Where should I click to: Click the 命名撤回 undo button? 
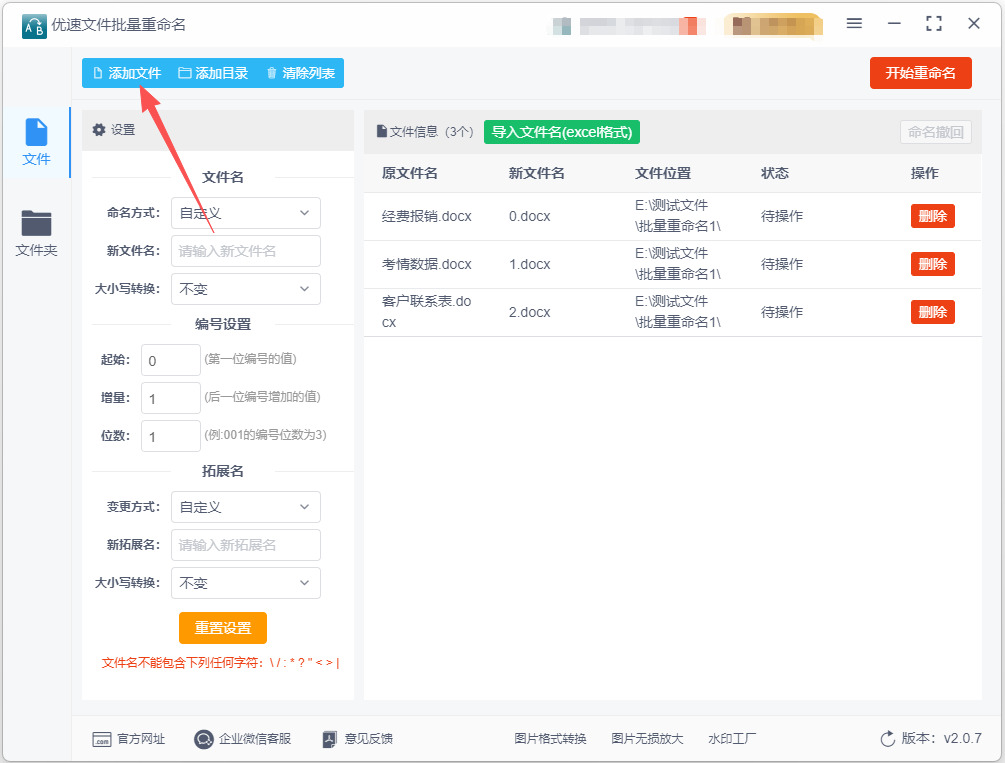click(x=935, y=132)
